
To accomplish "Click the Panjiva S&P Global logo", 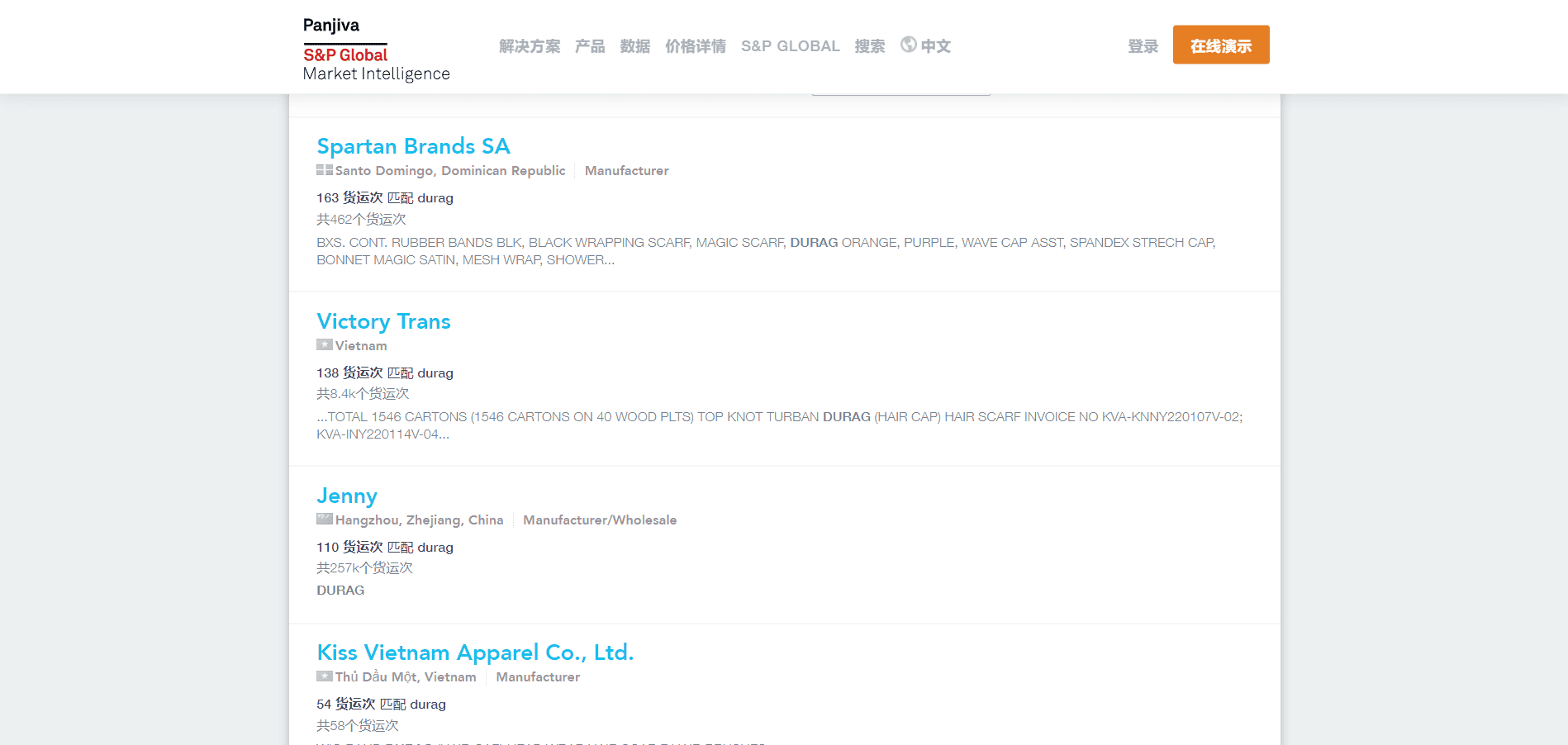I will [x=376, y=50].
